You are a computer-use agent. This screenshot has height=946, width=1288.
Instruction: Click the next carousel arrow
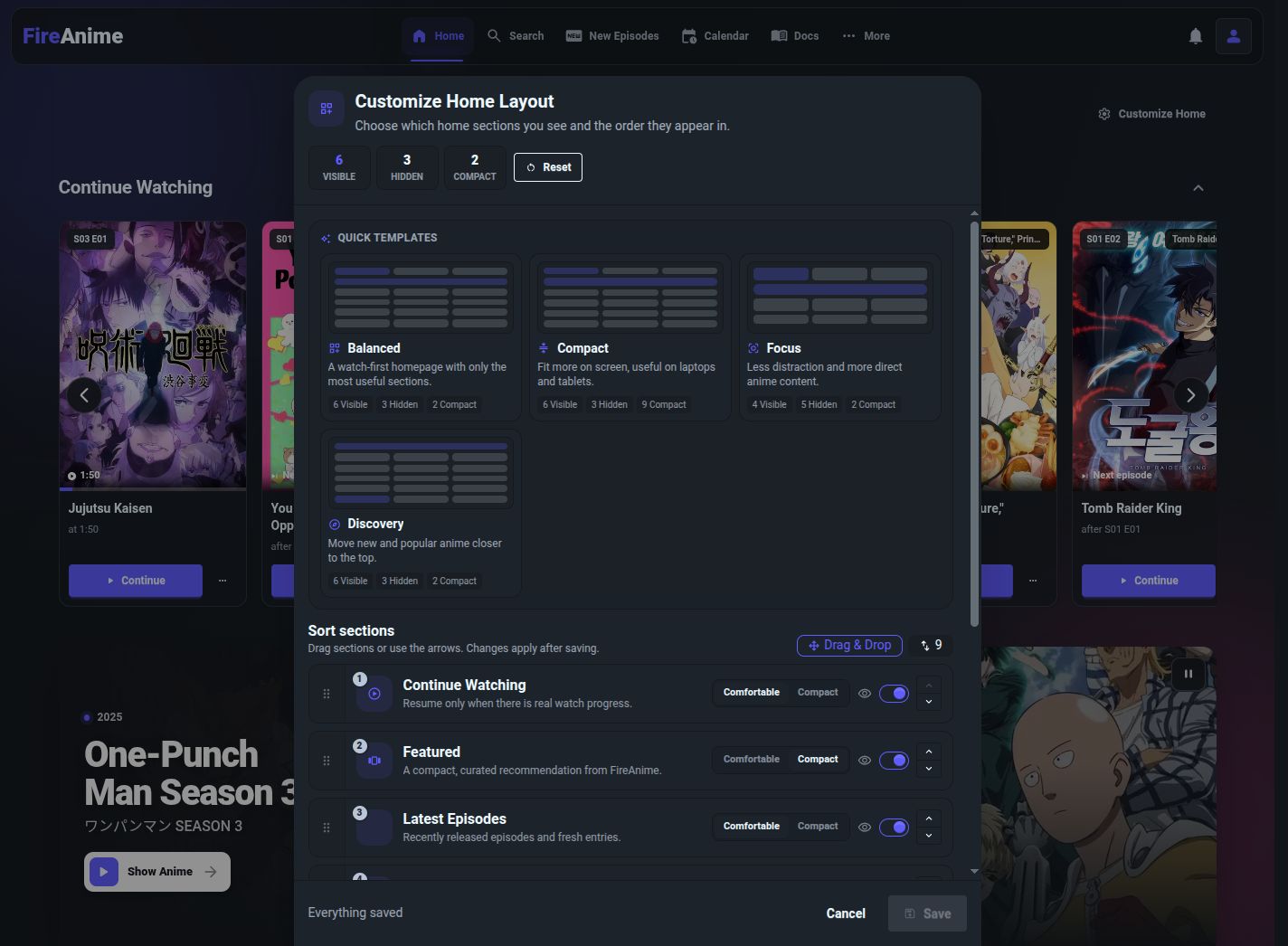click(x=1190, y=395)
